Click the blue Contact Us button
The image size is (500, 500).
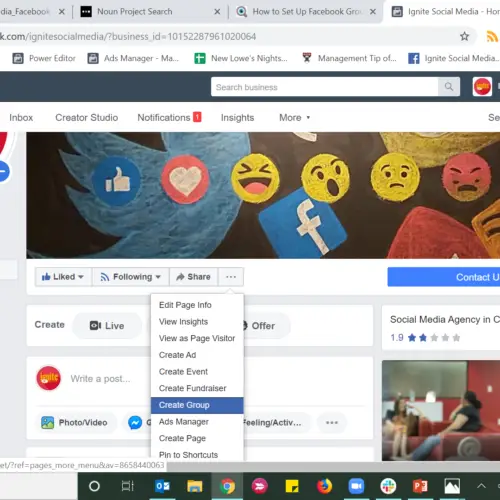444,277
